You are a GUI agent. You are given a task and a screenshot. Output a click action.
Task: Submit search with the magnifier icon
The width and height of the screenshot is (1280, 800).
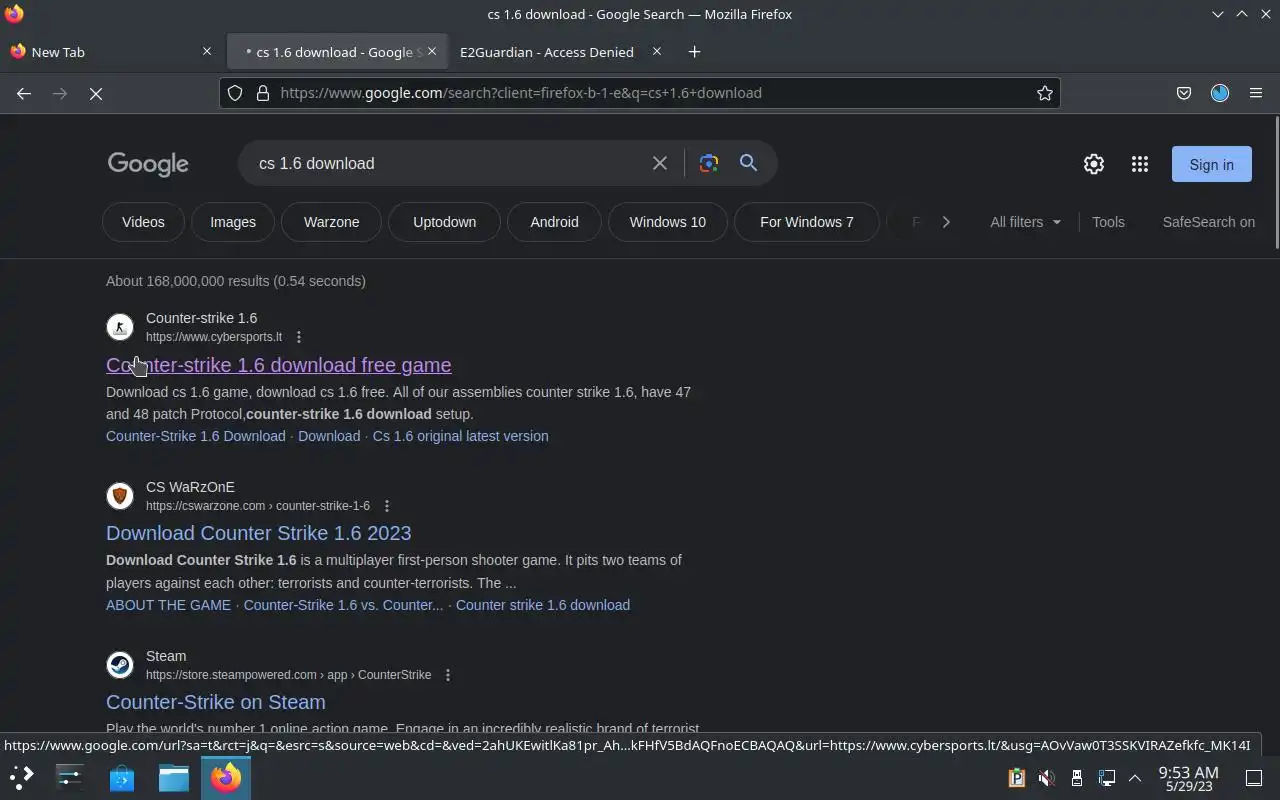coord(748,163)
